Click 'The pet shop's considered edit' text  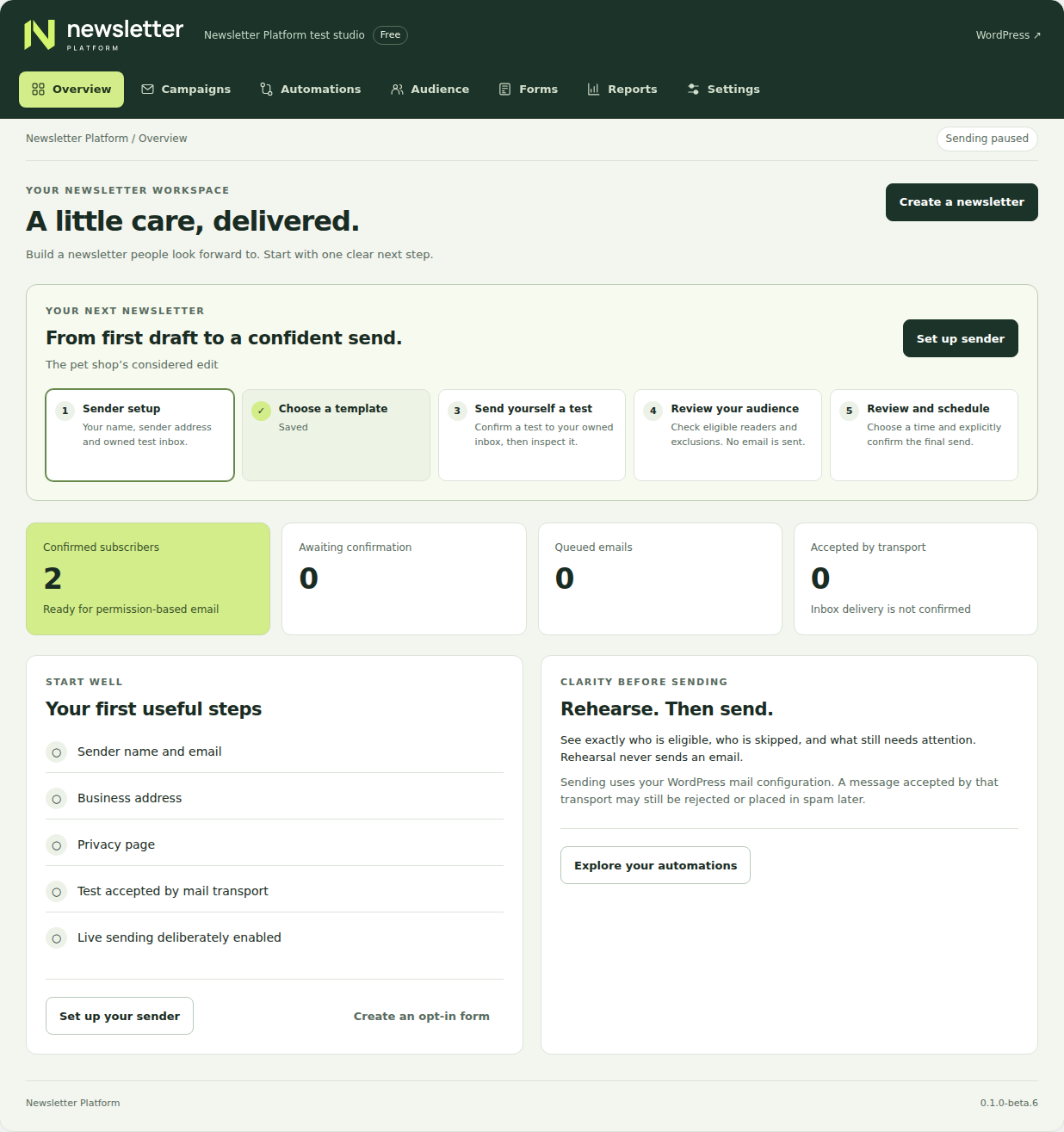tap(132, 365)
